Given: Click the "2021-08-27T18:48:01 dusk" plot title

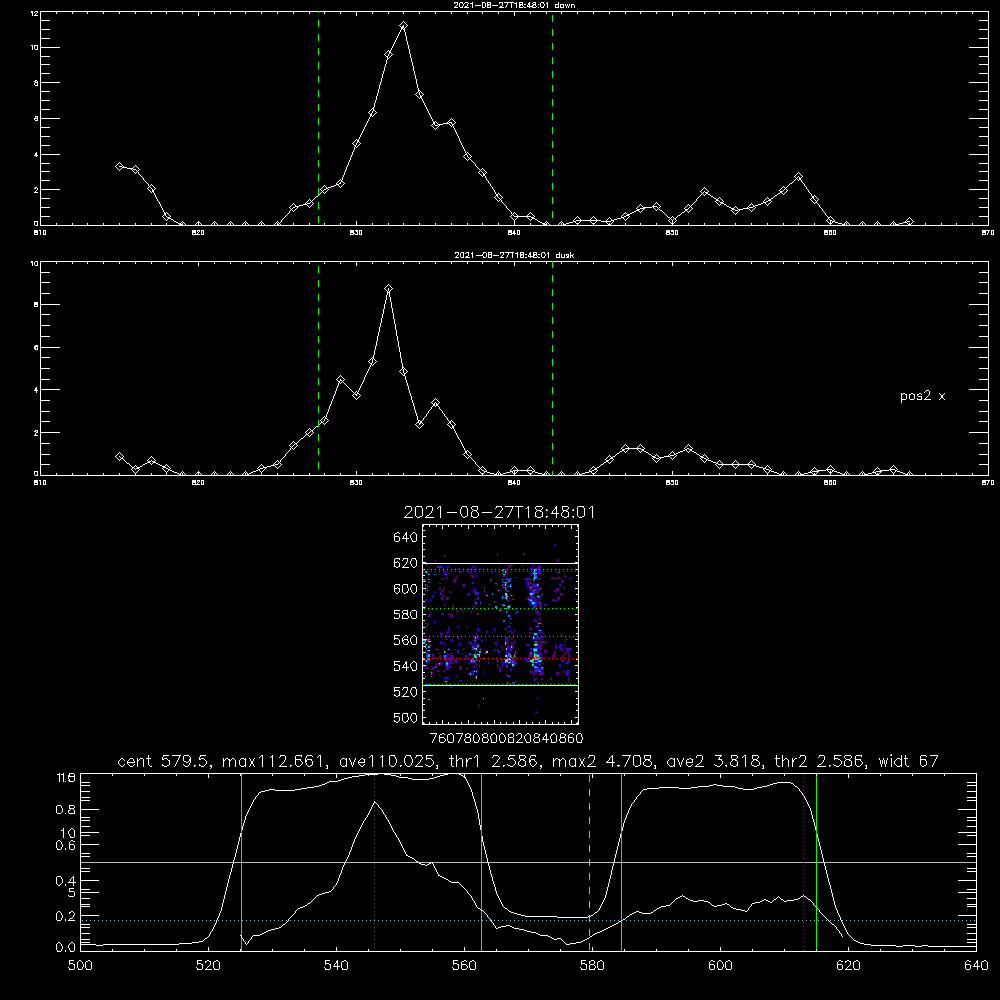Looking at the screenshot, I should (x=514, y=255).
